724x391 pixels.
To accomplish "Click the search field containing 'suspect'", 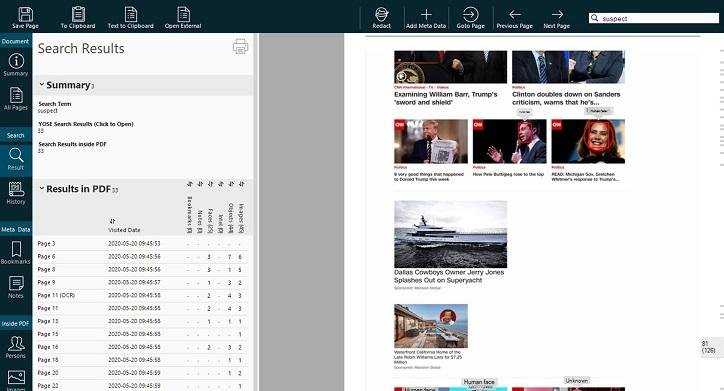I will click(653, 18).
